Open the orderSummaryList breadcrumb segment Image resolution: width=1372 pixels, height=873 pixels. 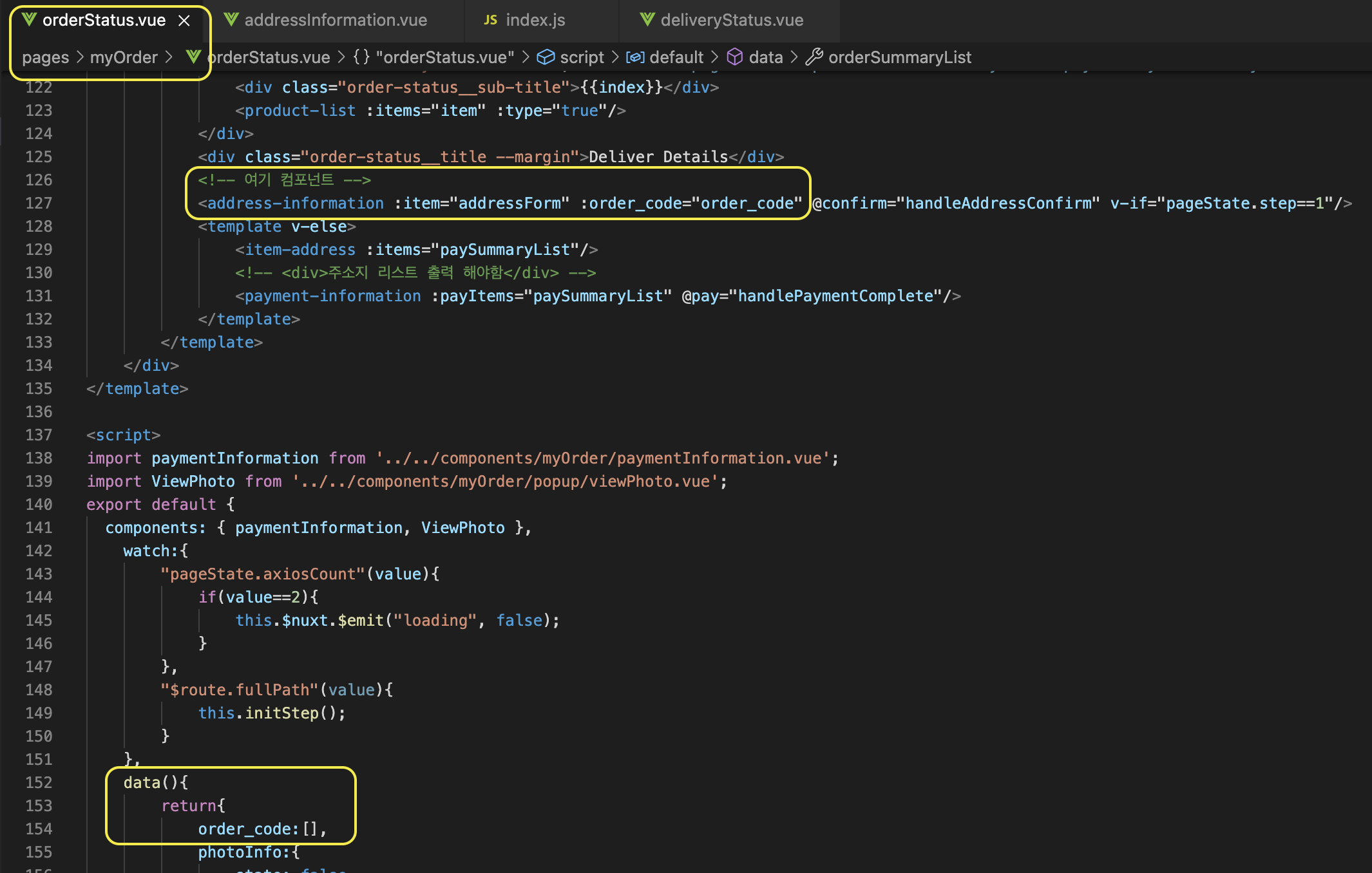click(x=900, y=57)
